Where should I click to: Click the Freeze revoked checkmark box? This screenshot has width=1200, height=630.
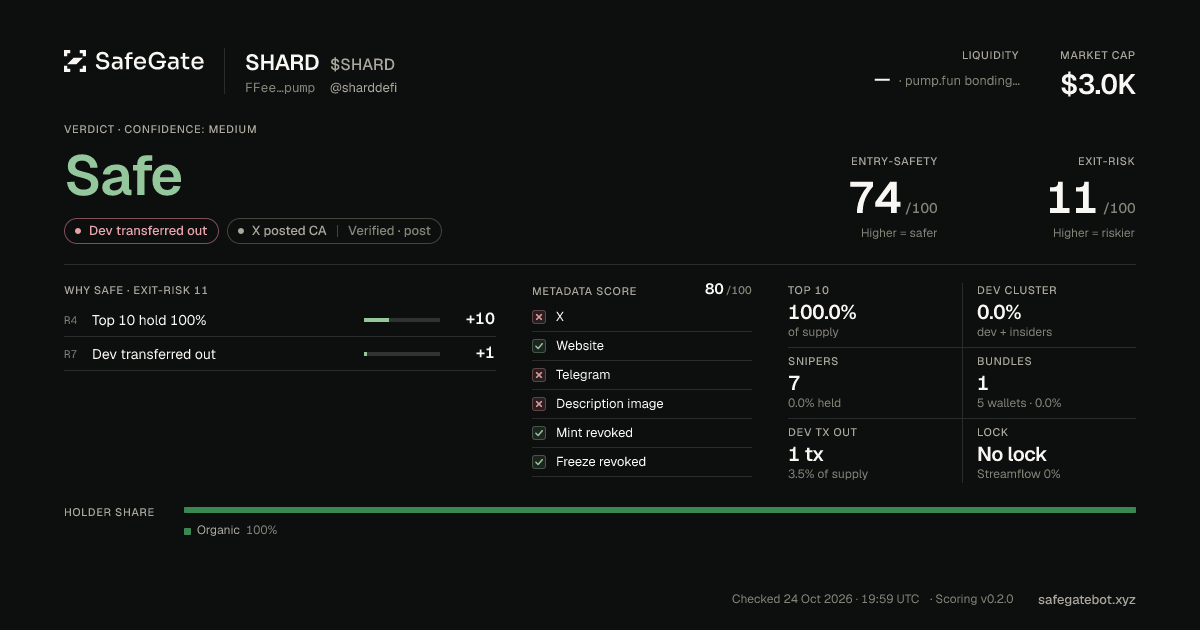click(x=539, y=462)
